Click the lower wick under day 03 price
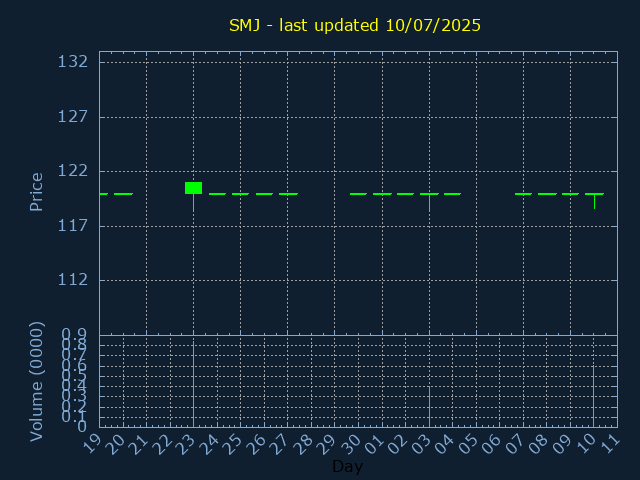The height and width of the screenshot is (480, 640). [x=429, y=202]
